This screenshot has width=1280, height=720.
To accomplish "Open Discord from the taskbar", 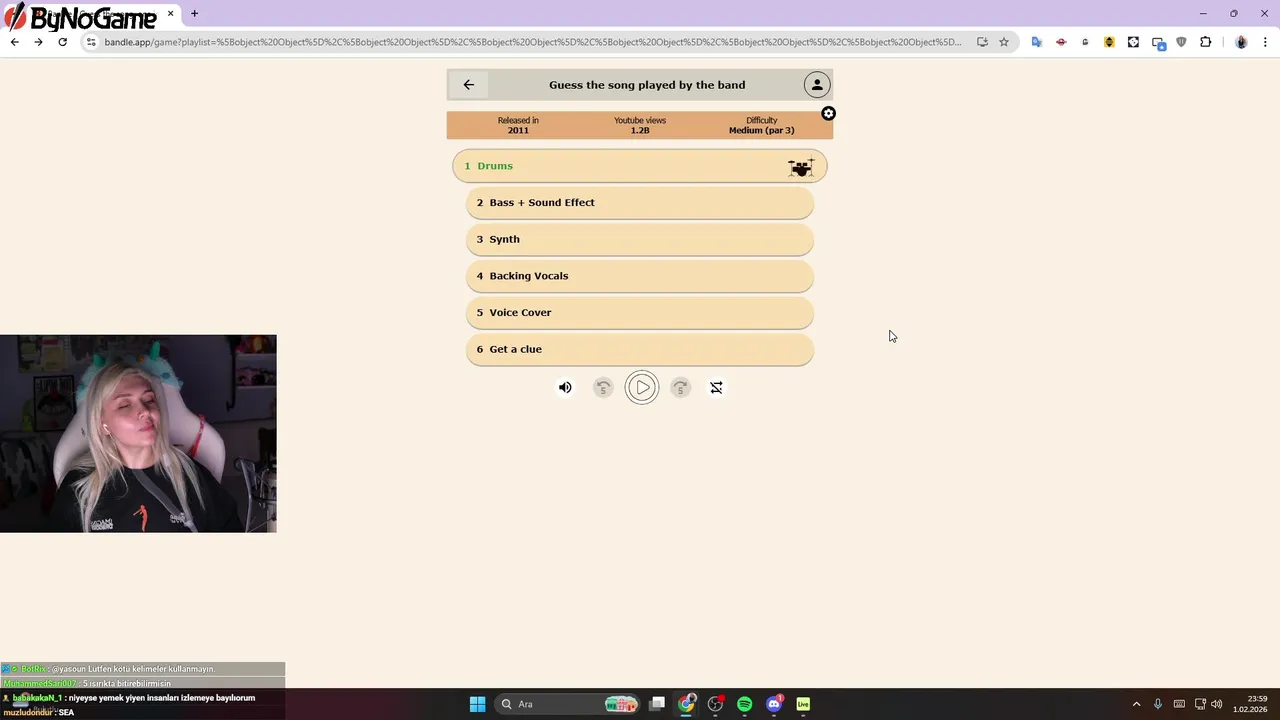I will click(x=774, y=704).
